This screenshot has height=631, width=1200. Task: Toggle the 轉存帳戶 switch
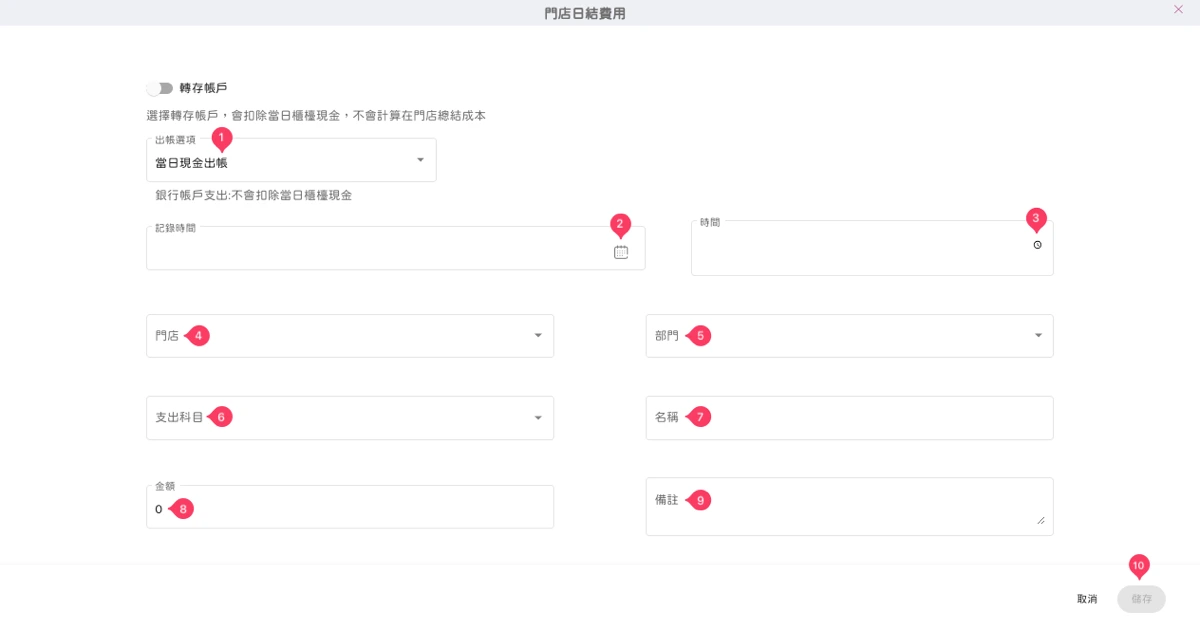click(160, 88)
